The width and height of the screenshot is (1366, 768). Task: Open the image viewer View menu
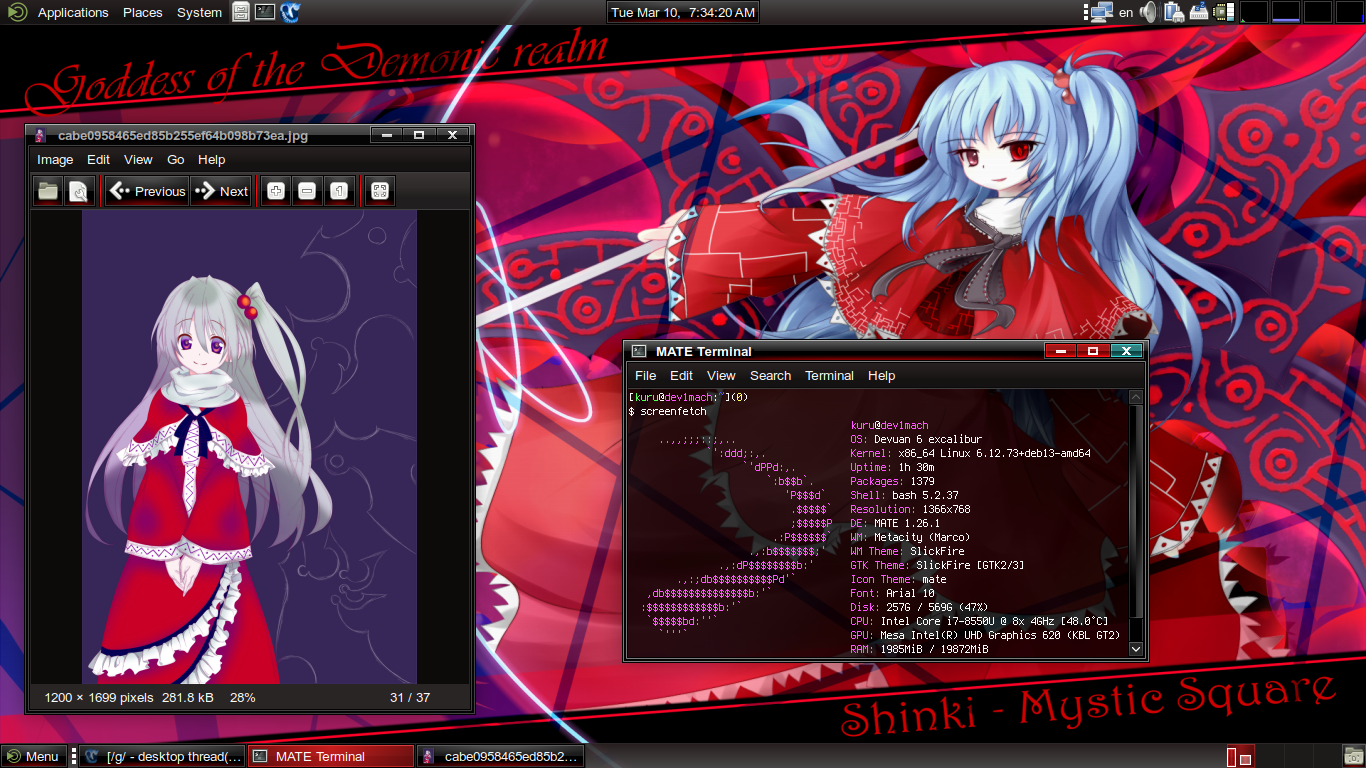click(138, 159)
